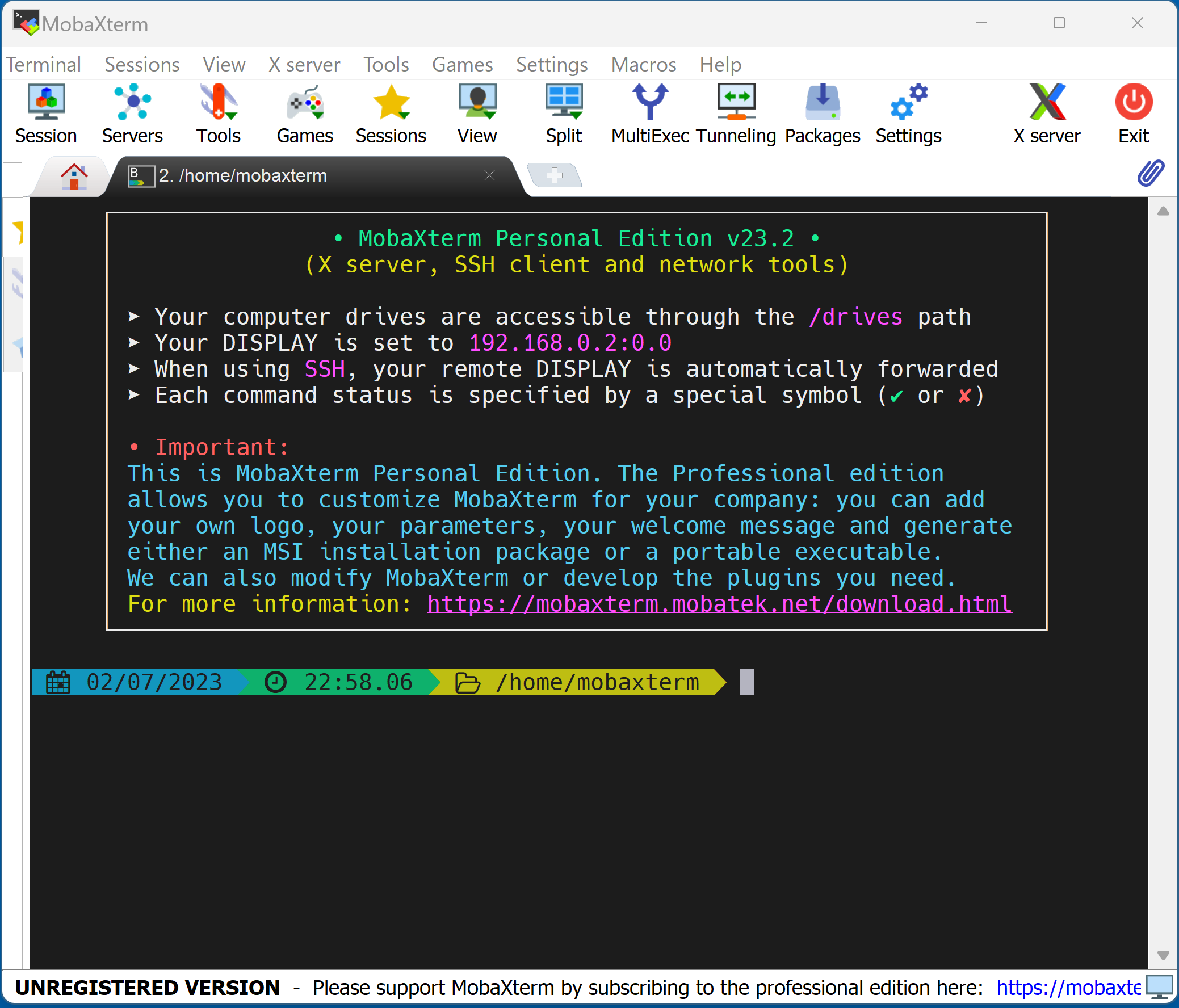Click the Split terminal icon
Viewport: 1179px width, 1008px height.
pyautogui.click(x=564, y=114)
